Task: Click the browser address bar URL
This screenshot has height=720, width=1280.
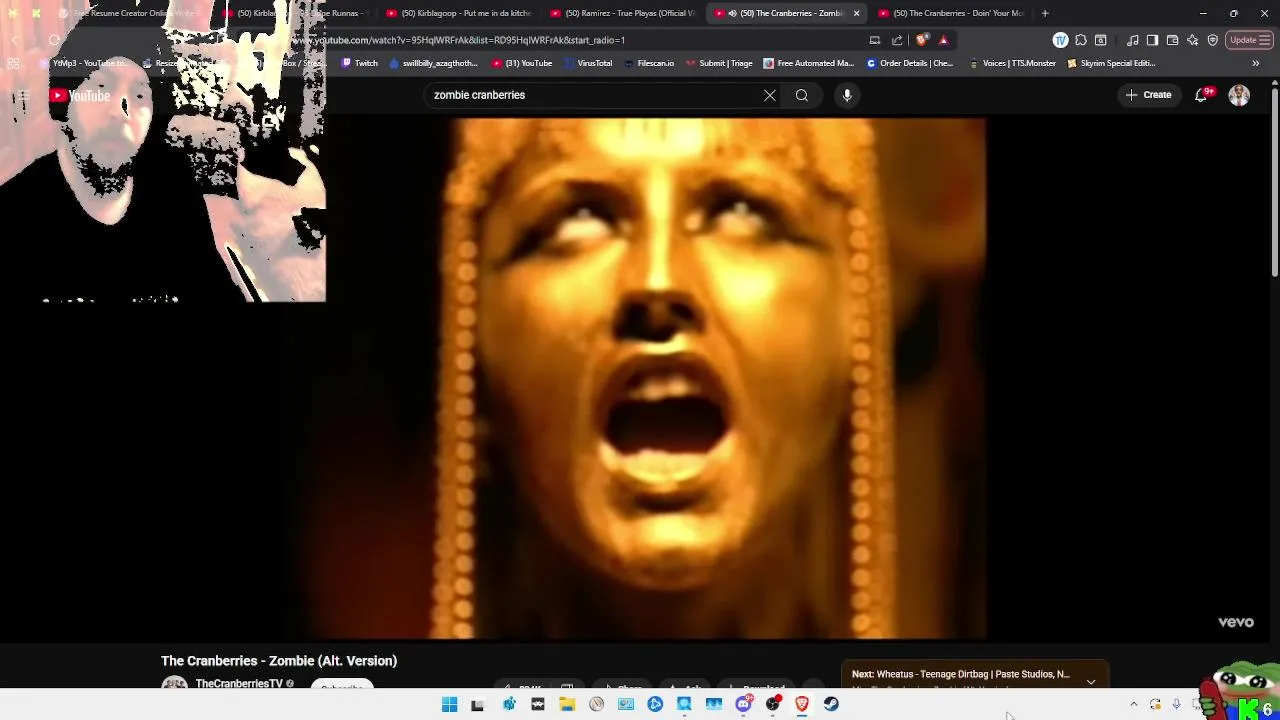Action: [460, 40]
